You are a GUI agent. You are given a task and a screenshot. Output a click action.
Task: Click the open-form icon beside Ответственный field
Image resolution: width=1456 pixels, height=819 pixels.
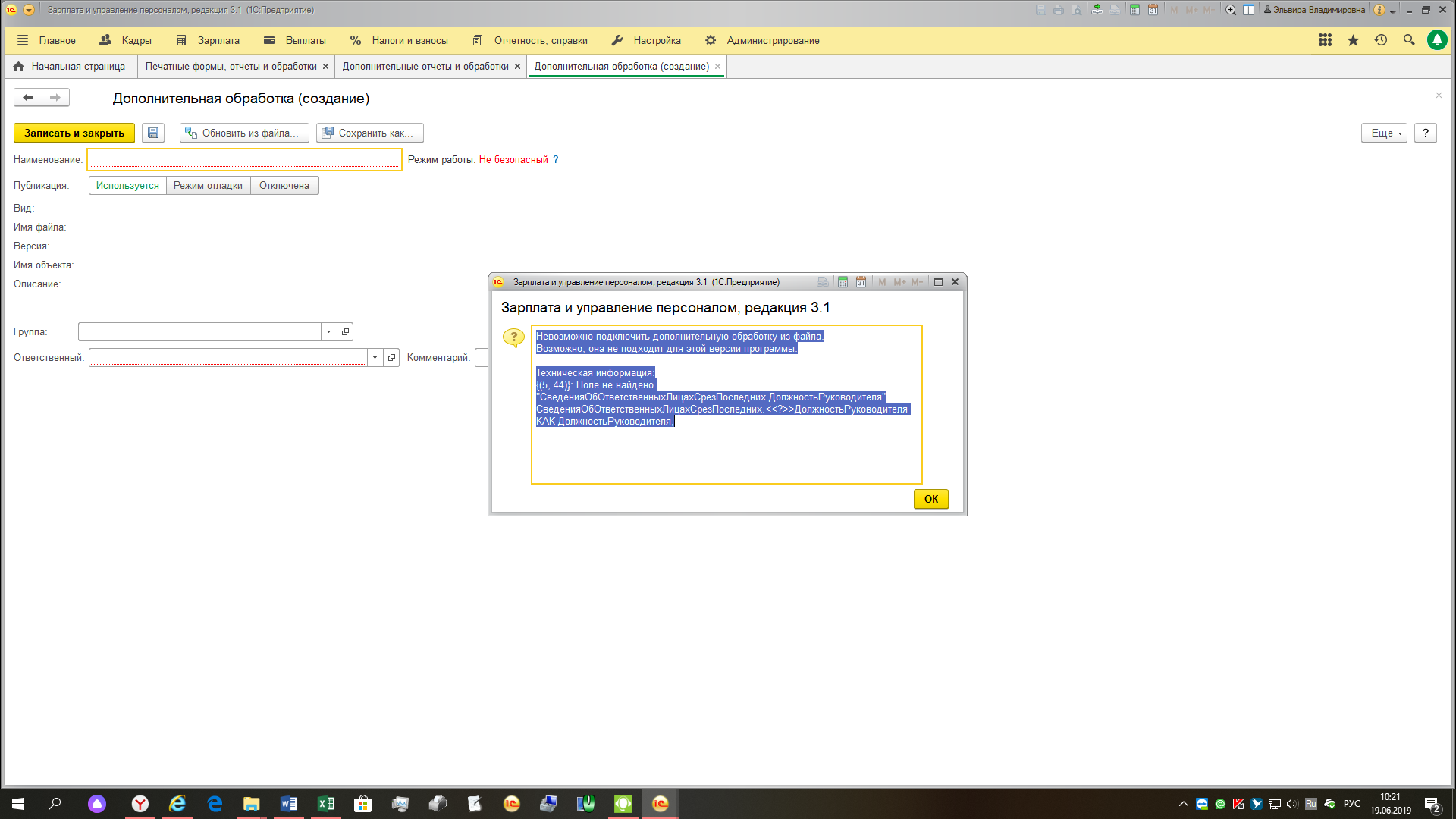(x=391, y=358)
